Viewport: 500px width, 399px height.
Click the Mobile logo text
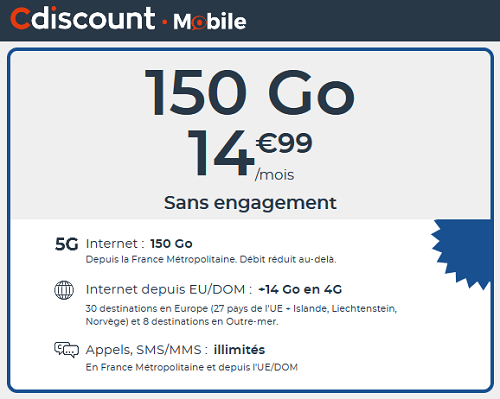pyautogui.click(x=210, y=21)
